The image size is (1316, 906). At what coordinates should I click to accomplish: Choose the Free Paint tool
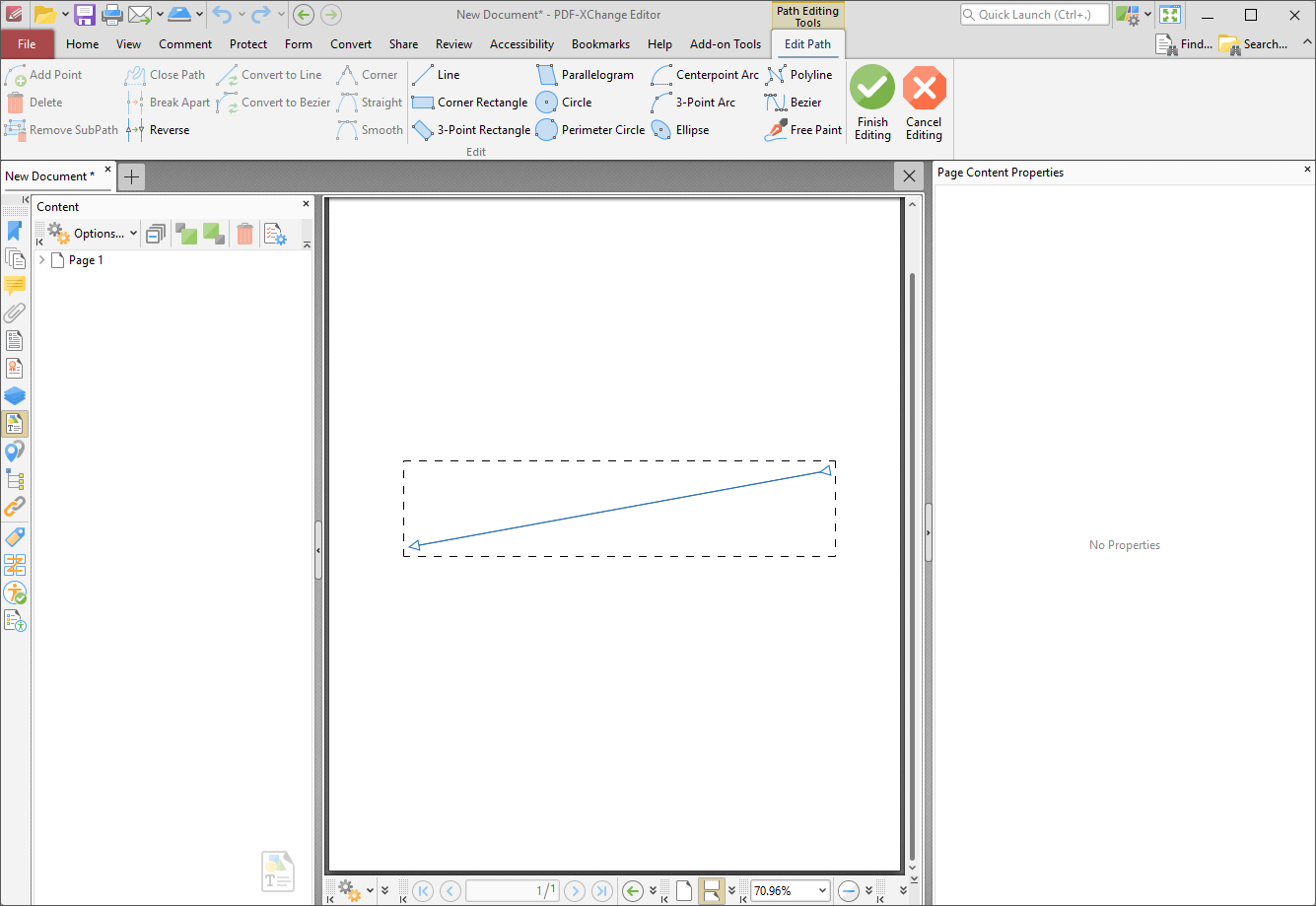(x=804, y=130)
